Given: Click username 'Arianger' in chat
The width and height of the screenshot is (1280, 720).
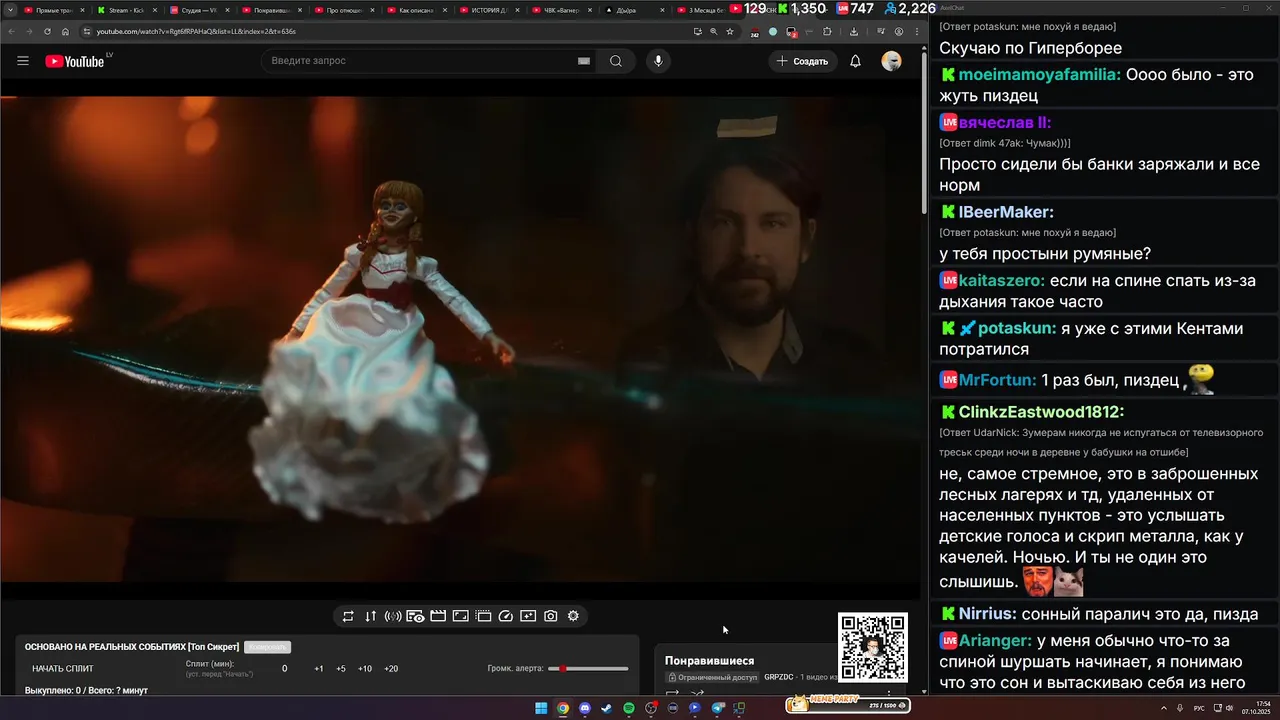Looking at the screenshot, I should coord(993,640).
